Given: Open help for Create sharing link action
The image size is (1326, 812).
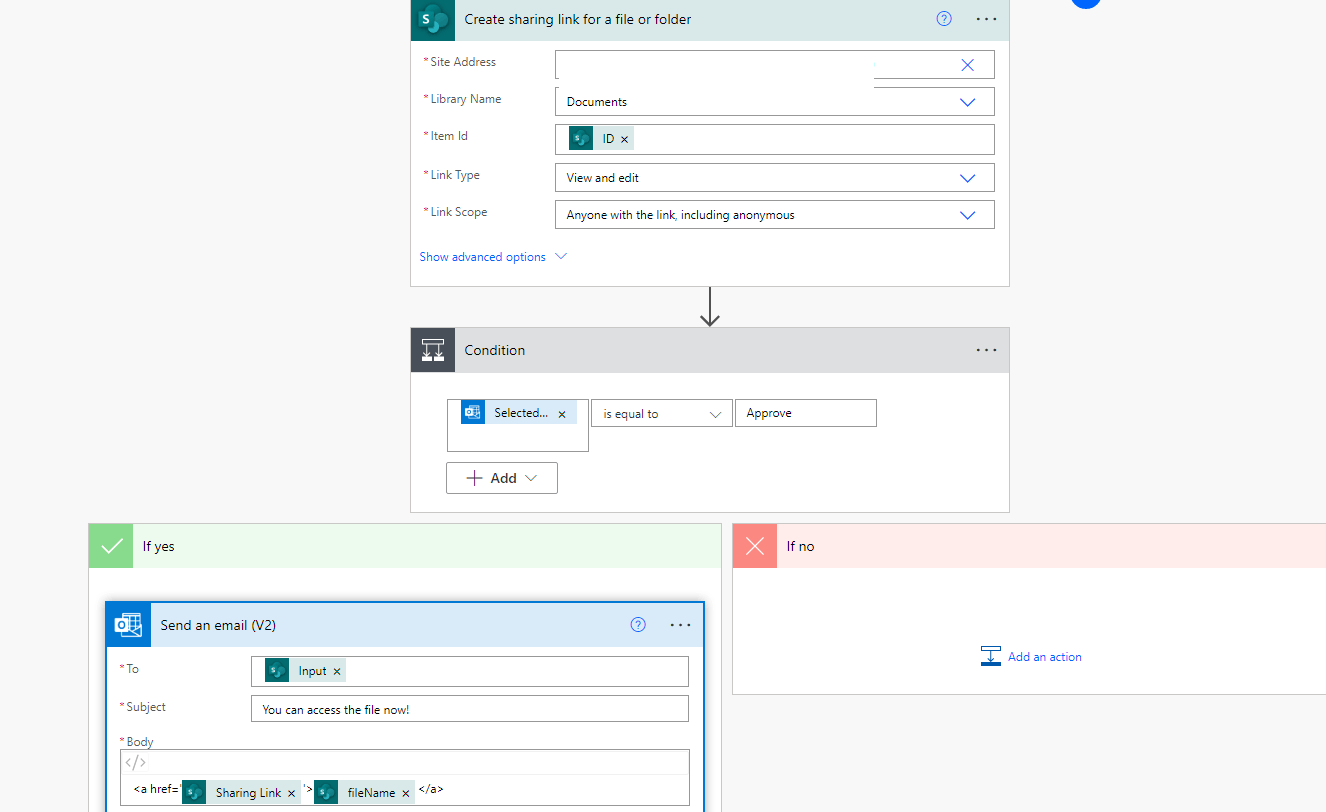Looking at the screenshot, I should pyautogui.click(x=944, y=19).
